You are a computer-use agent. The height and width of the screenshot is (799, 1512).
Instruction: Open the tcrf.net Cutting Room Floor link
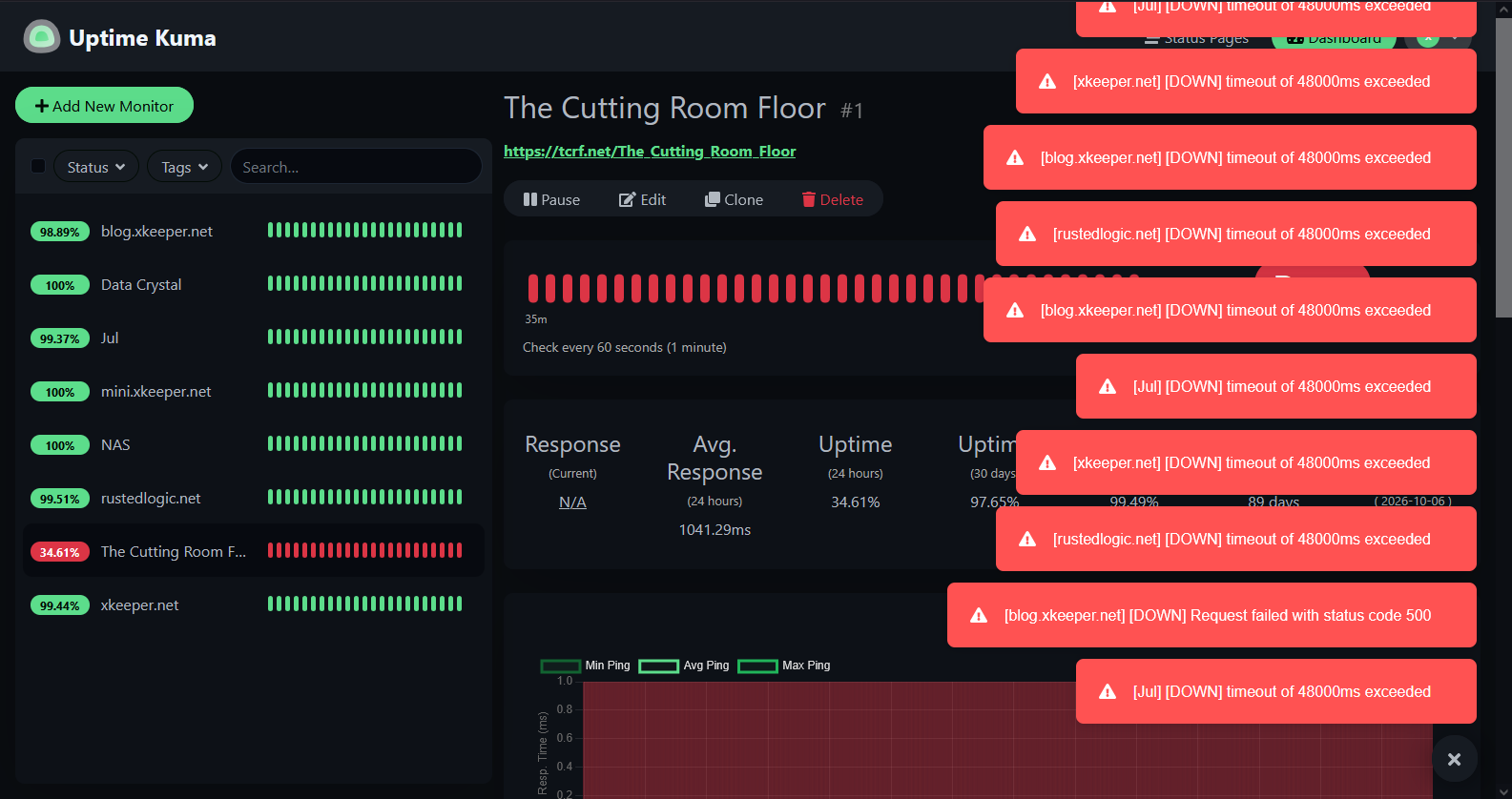[x=650, y=151]
